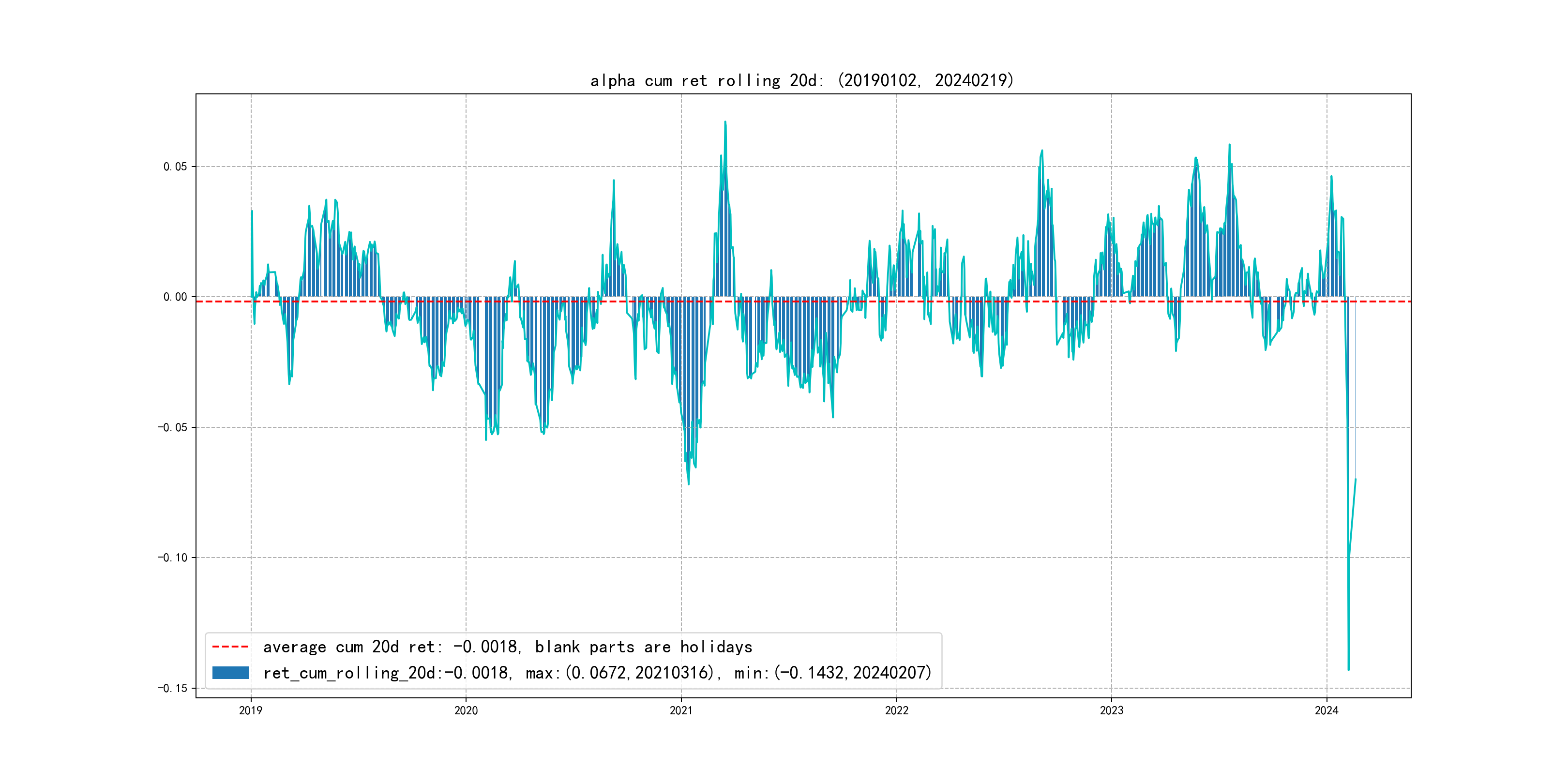Click the -0.15 y-axis tick label

point(172,689)
